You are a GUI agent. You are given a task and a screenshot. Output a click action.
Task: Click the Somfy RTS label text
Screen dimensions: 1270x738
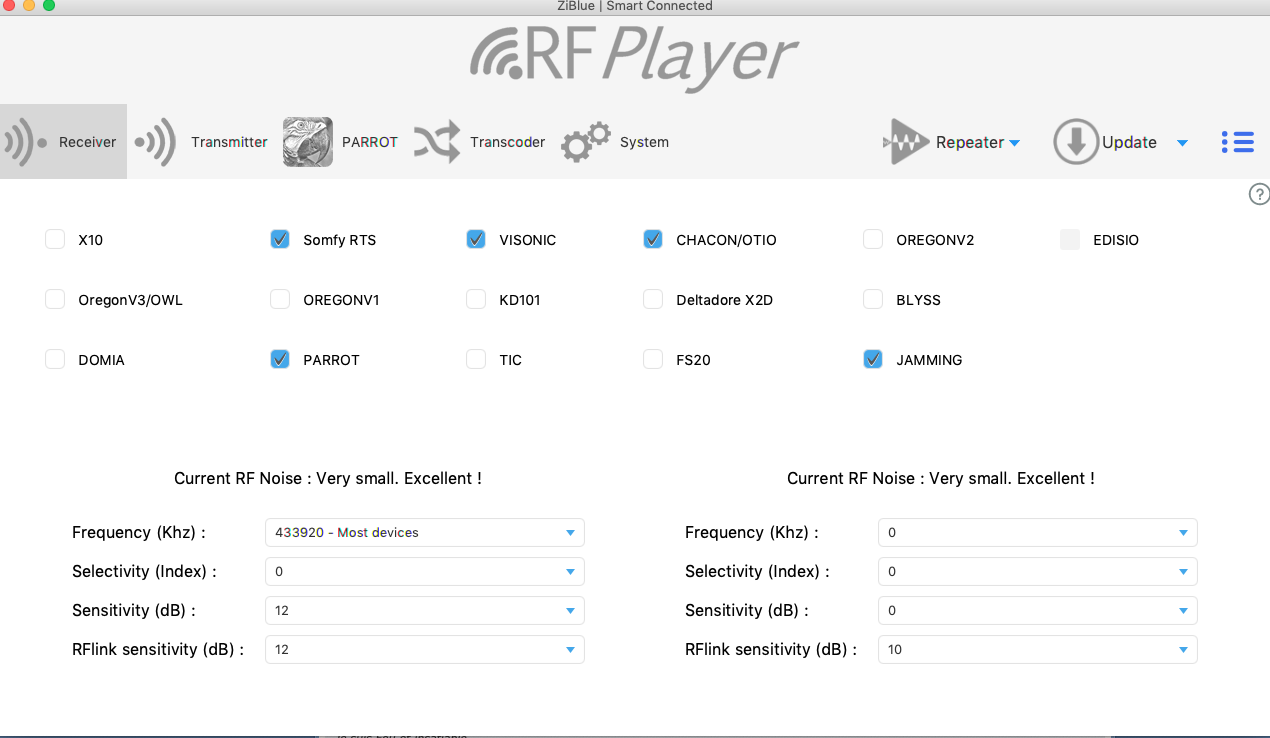coord(340,240)
